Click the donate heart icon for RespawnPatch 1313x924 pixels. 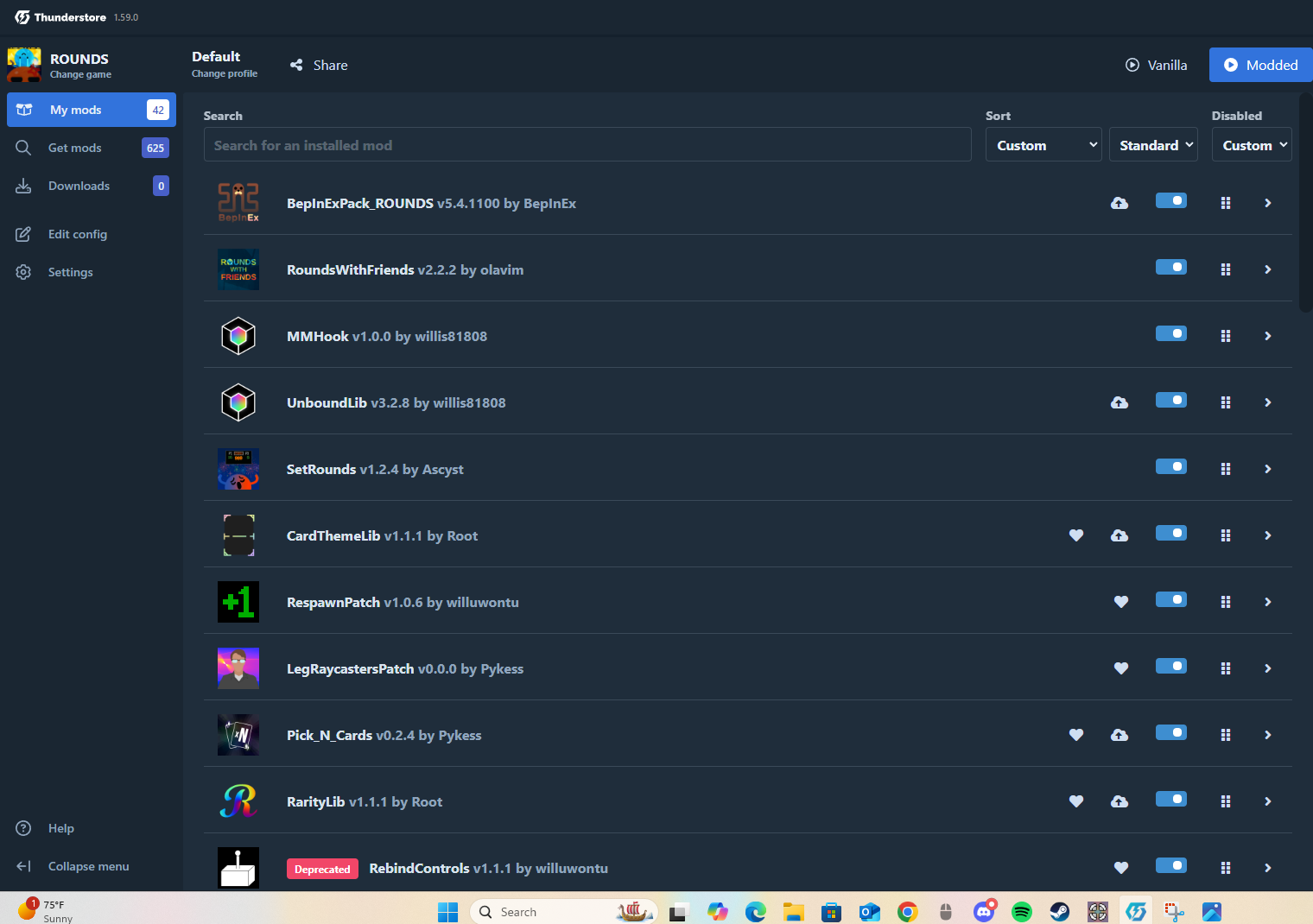1121,602
